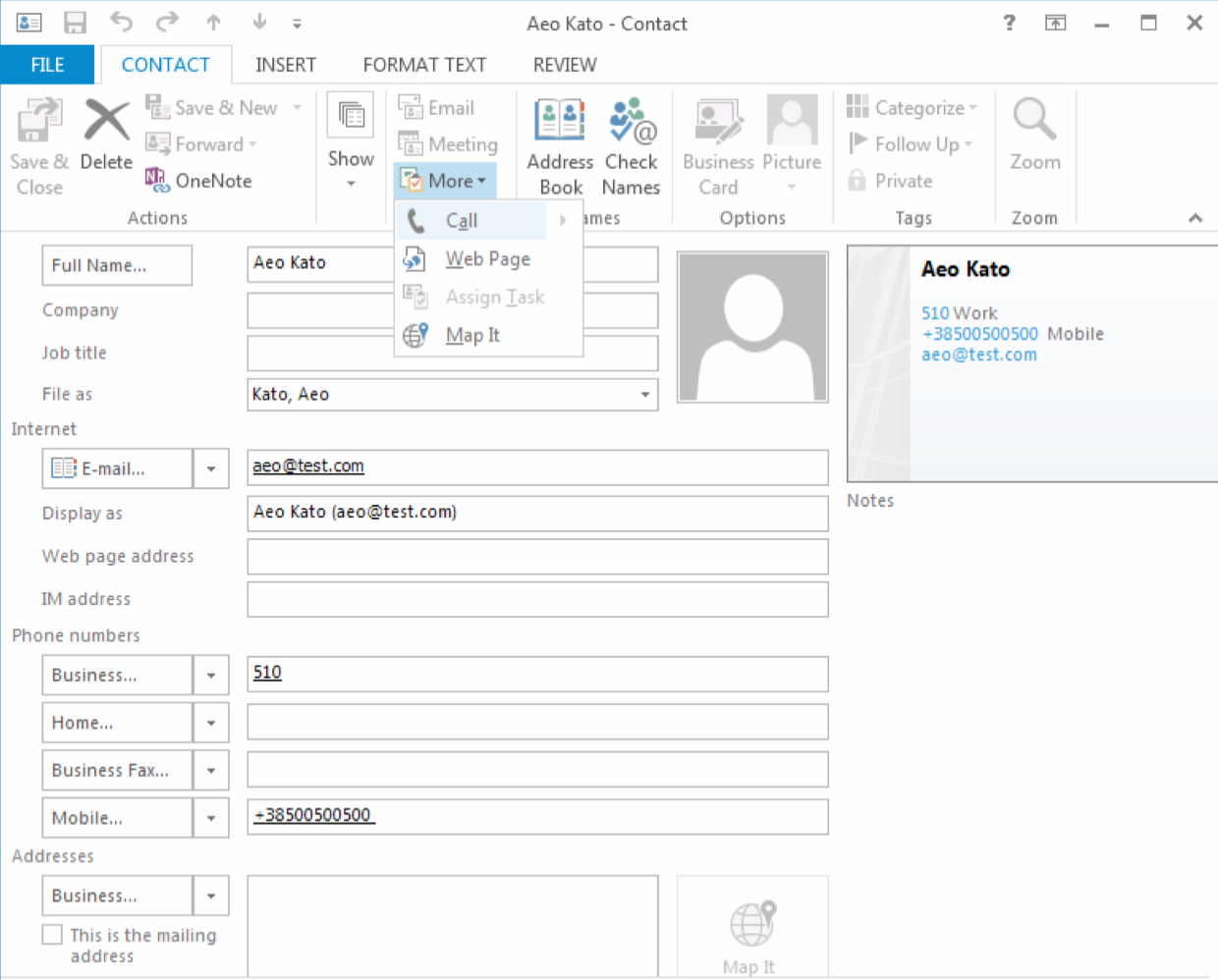Click the Business... phone button

point(117,676)
